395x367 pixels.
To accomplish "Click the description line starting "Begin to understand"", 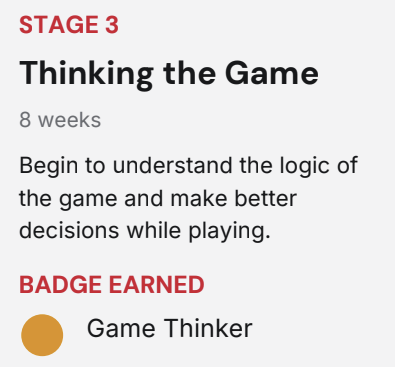I will point(189,166).
